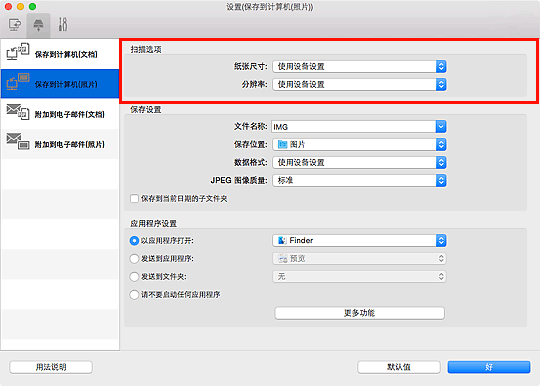Click the 保存到计算机(文档) sidebar icon
Viewport: 540px width, 386px height.
pyautogui.click(x=18, y=52)
